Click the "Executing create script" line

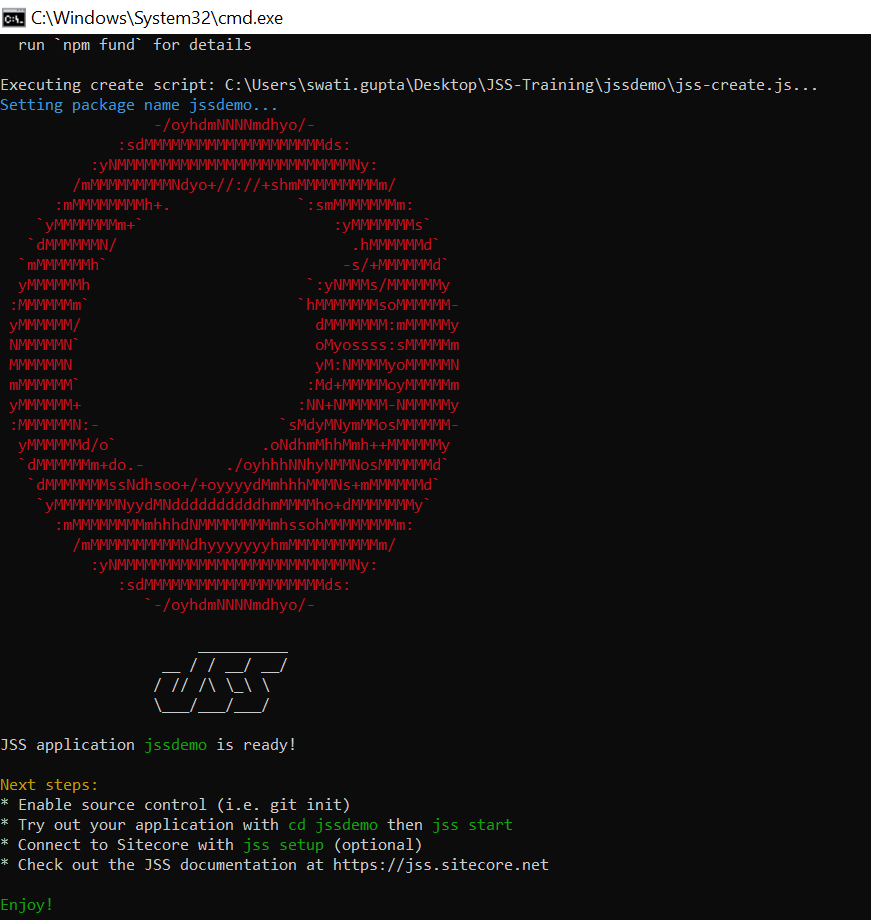(409, 85)
